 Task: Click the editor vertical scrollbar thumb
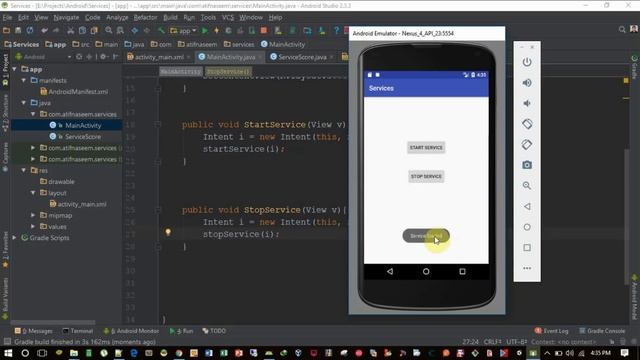pyautogui.click(x=627, y=216)
